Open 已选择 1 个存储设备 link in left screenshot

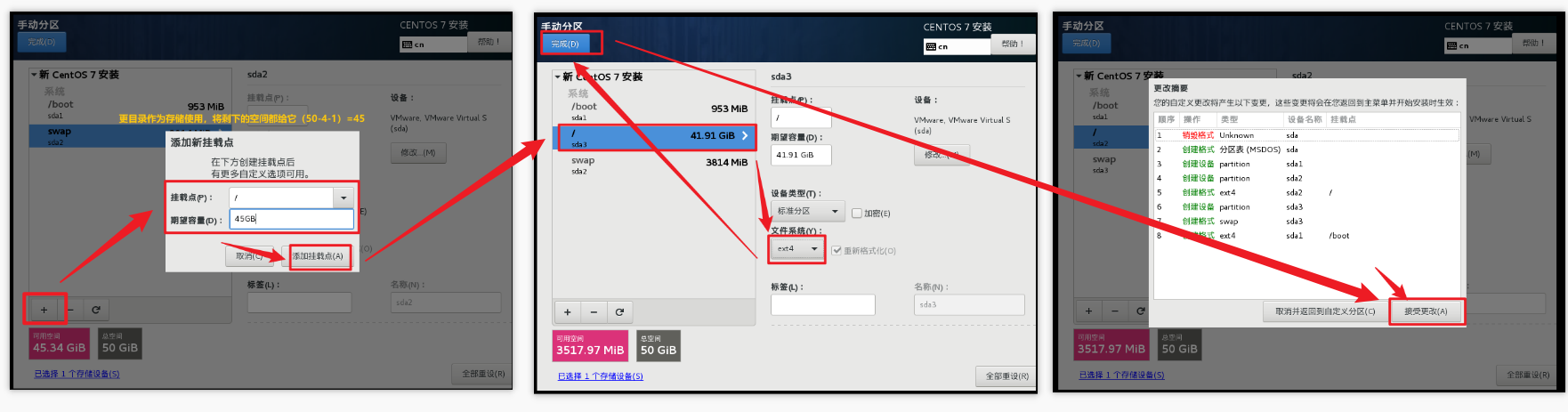(77, 375)
